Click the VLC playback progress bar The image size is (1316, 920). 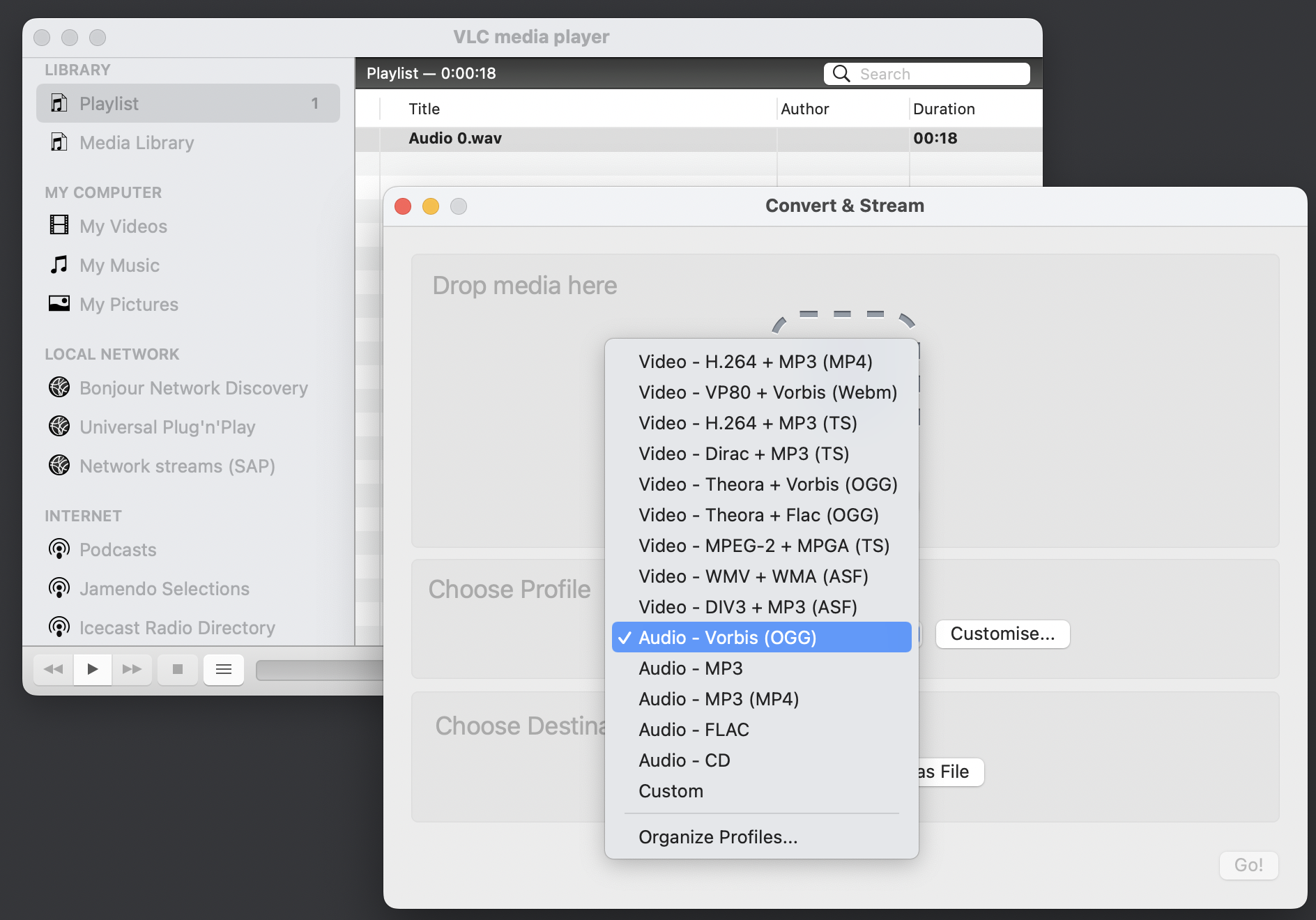[x=320, y=670]
